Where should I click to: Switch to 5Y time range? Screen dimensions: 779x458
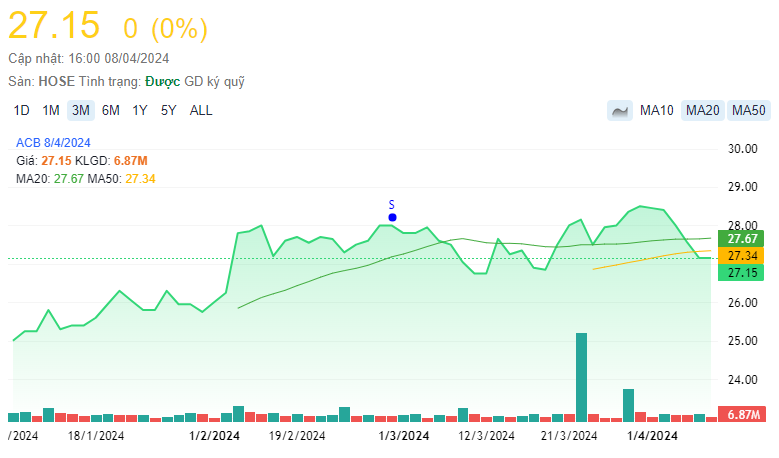[169, 111]
